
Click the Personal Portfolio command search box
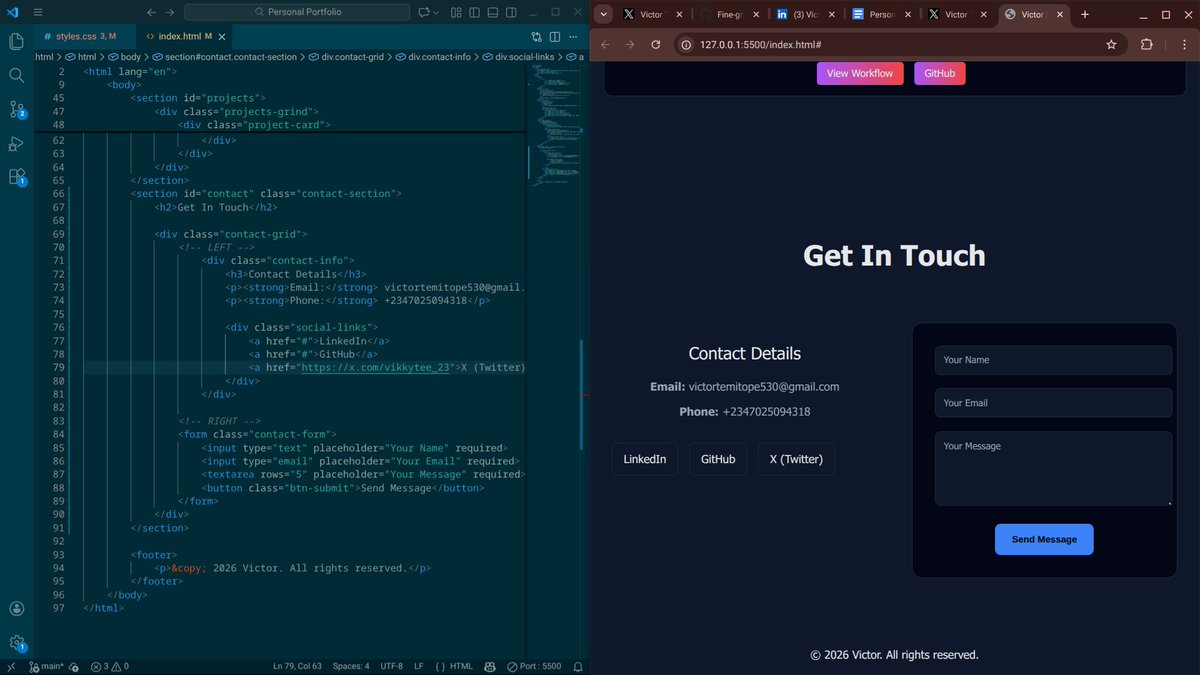(297, 12)
